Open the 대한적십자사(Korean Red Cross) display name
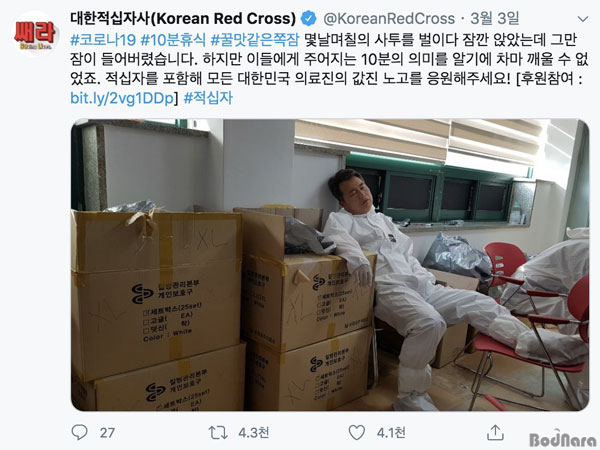Viewport: 600px width, 450px height. click(183, 18)
